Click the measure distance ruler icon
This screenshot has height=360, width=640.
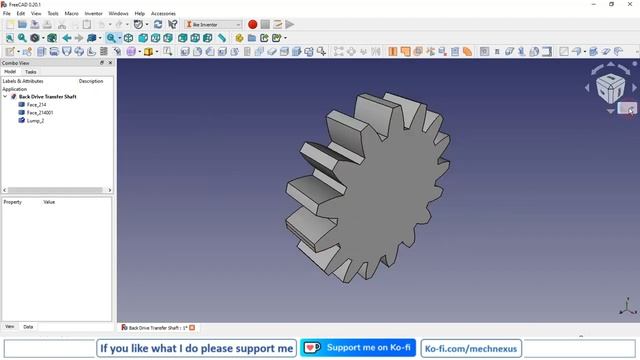[x=222, y=38]
